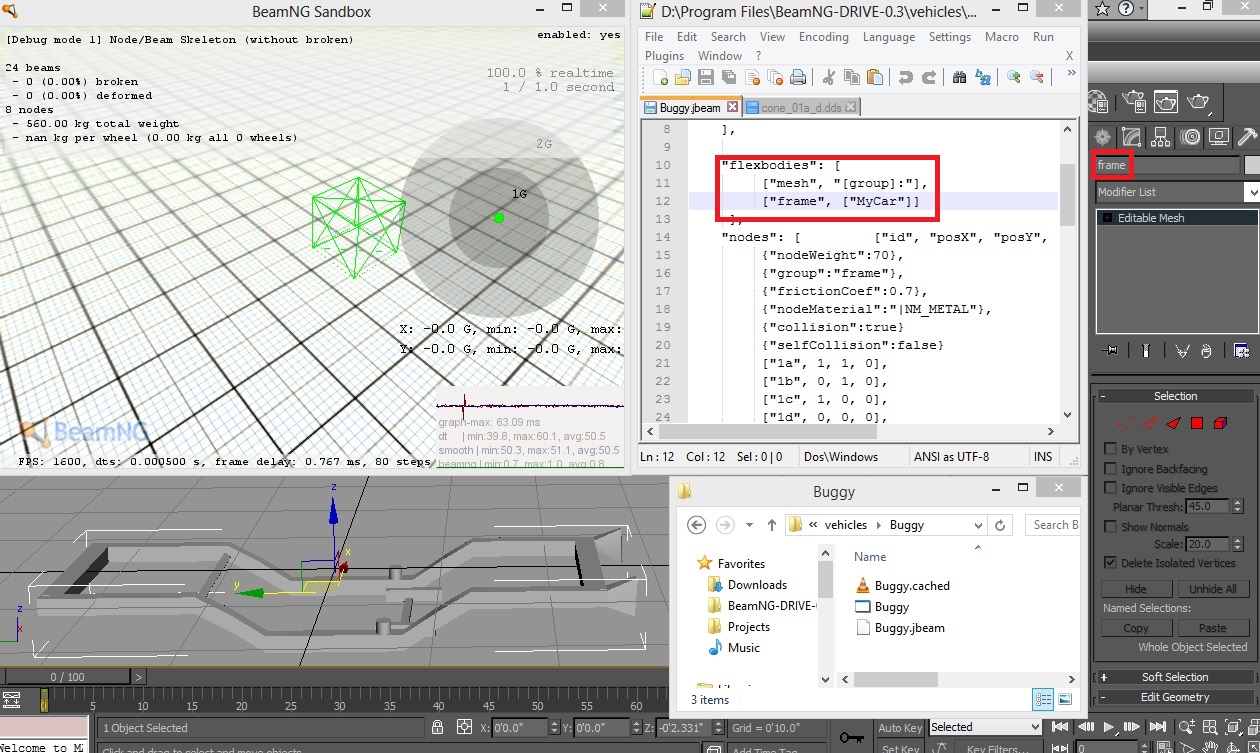The width and height of the screenshot is (1260, 753).
Task: Click Redo arrow in Notepad++ toolbar
Action: coord(928,77)
